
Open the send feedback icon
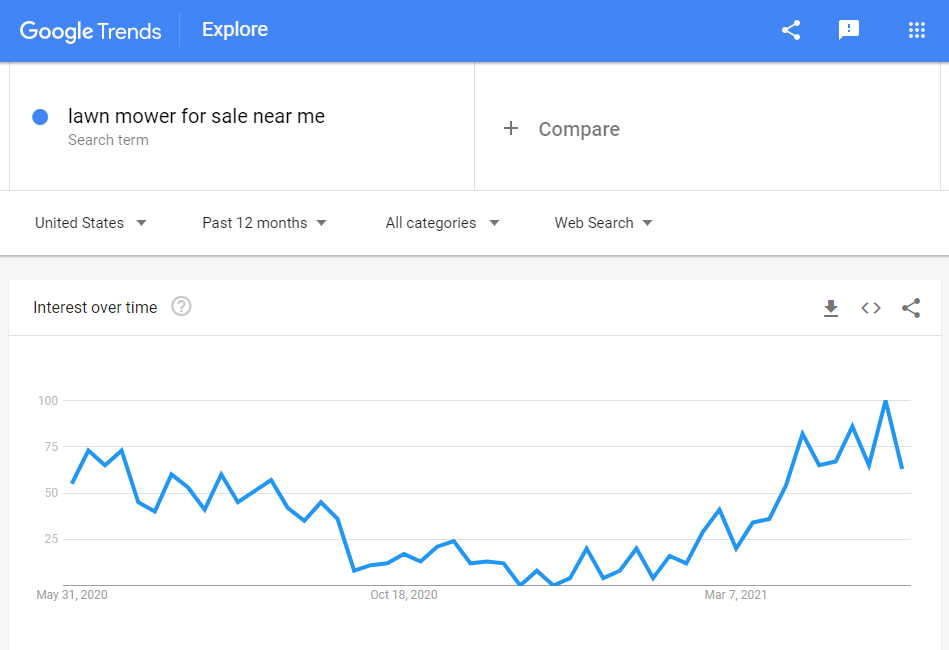pos(849,30)
